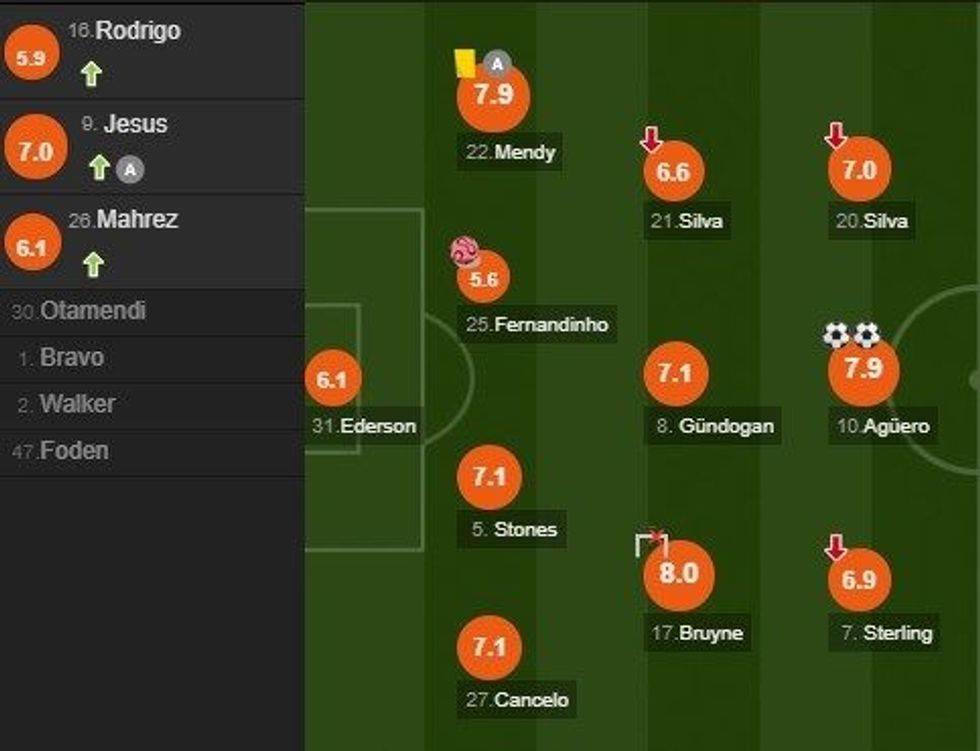Click Ederson's 6.1 rating badge
The height and width of the screenshot is (751, 980).
[x=331, y=380]
